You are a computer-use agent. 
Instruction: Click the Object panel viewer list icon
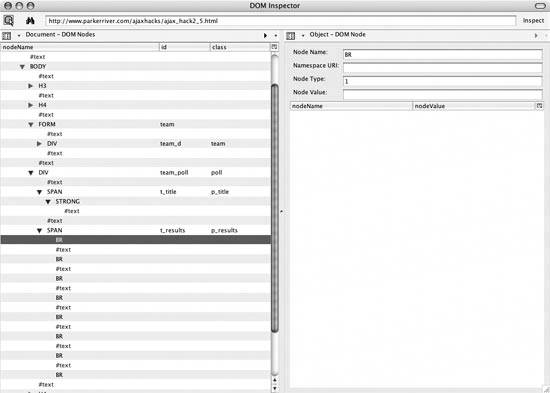pos(290,35)
